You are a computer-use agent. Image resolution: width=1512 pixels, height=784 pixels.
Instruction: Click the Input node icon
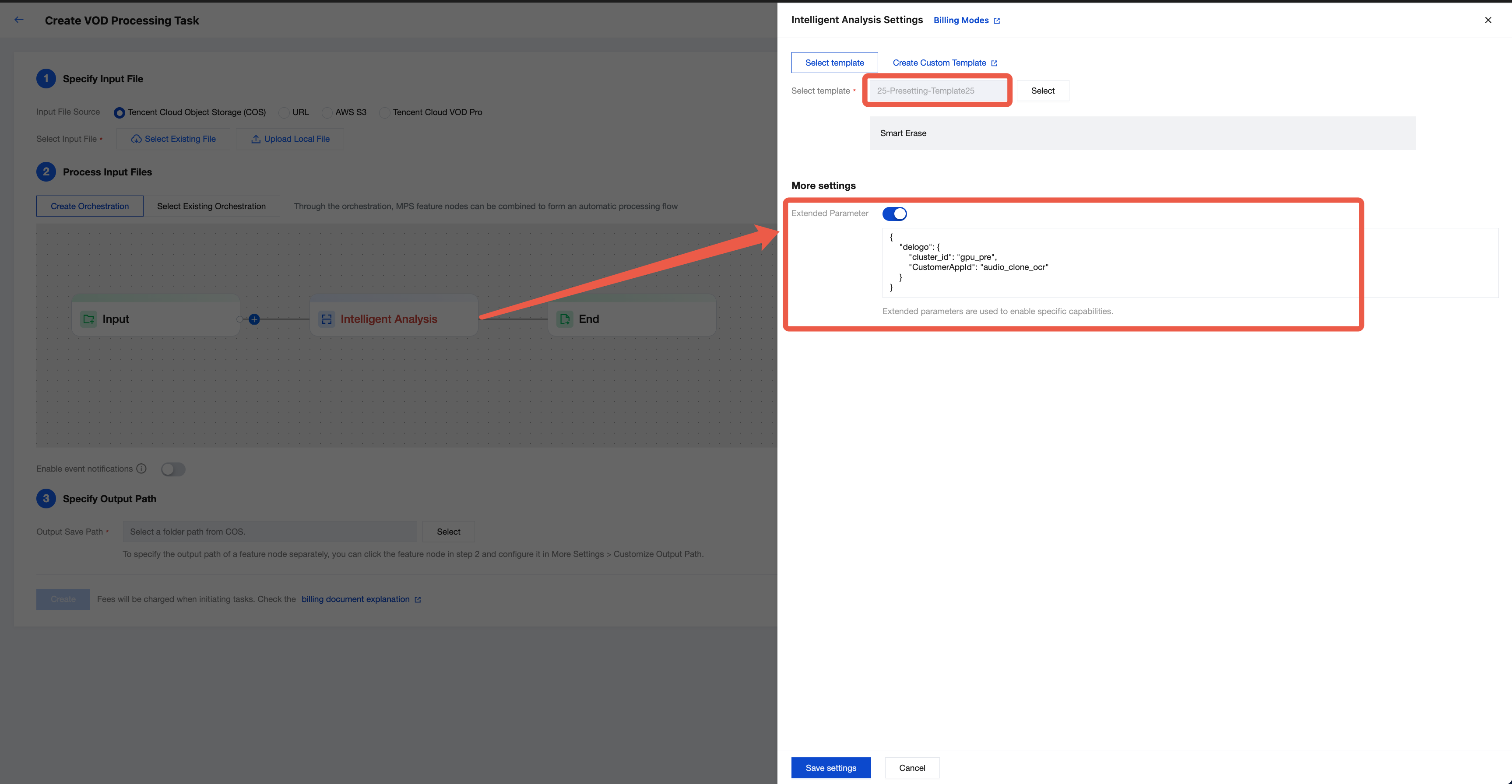88,319
